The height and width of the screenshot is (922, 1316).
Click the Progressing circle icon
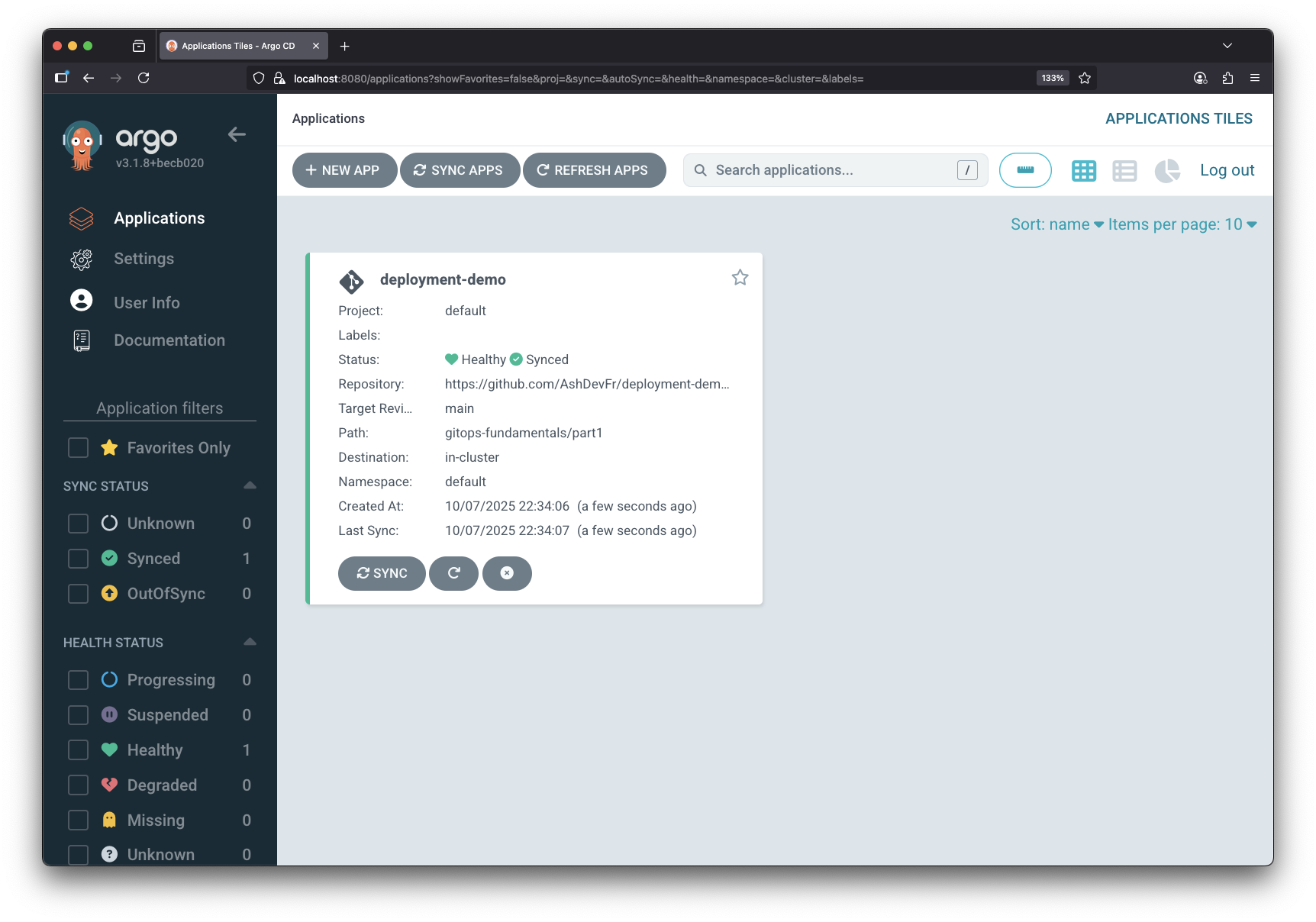(x=109, y=679)
